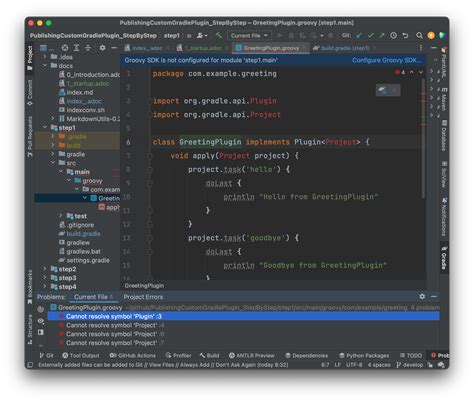The width and height of the screenshot is (474, 402).
Task: Open Current File run configuration dropdown
Action: (249, 35)
